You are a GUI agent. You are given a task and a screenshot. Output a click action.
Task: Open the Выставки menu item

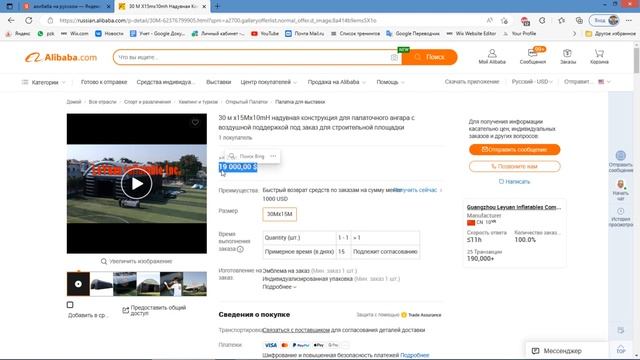pos(218,82)
